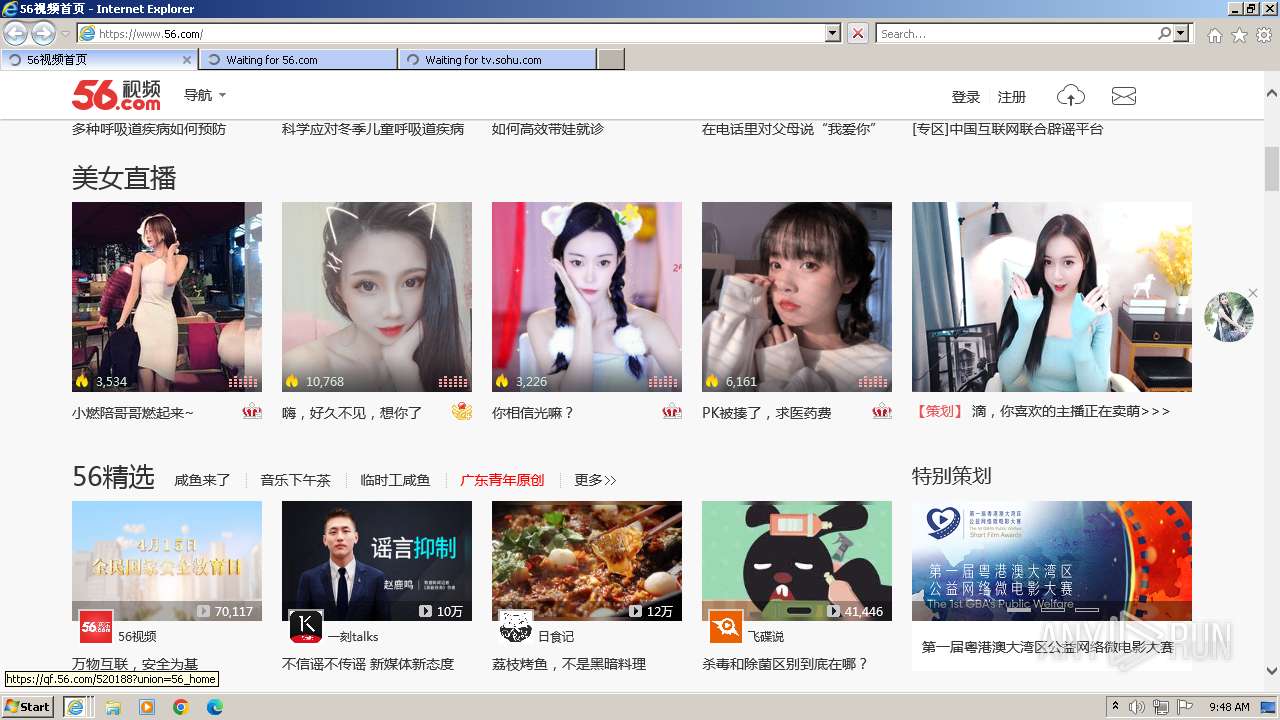Image resolution: width=1280 pixels, height=720 pixels.
Task: Click crown badge beside PK被揍了
Action: pos(881,411)
